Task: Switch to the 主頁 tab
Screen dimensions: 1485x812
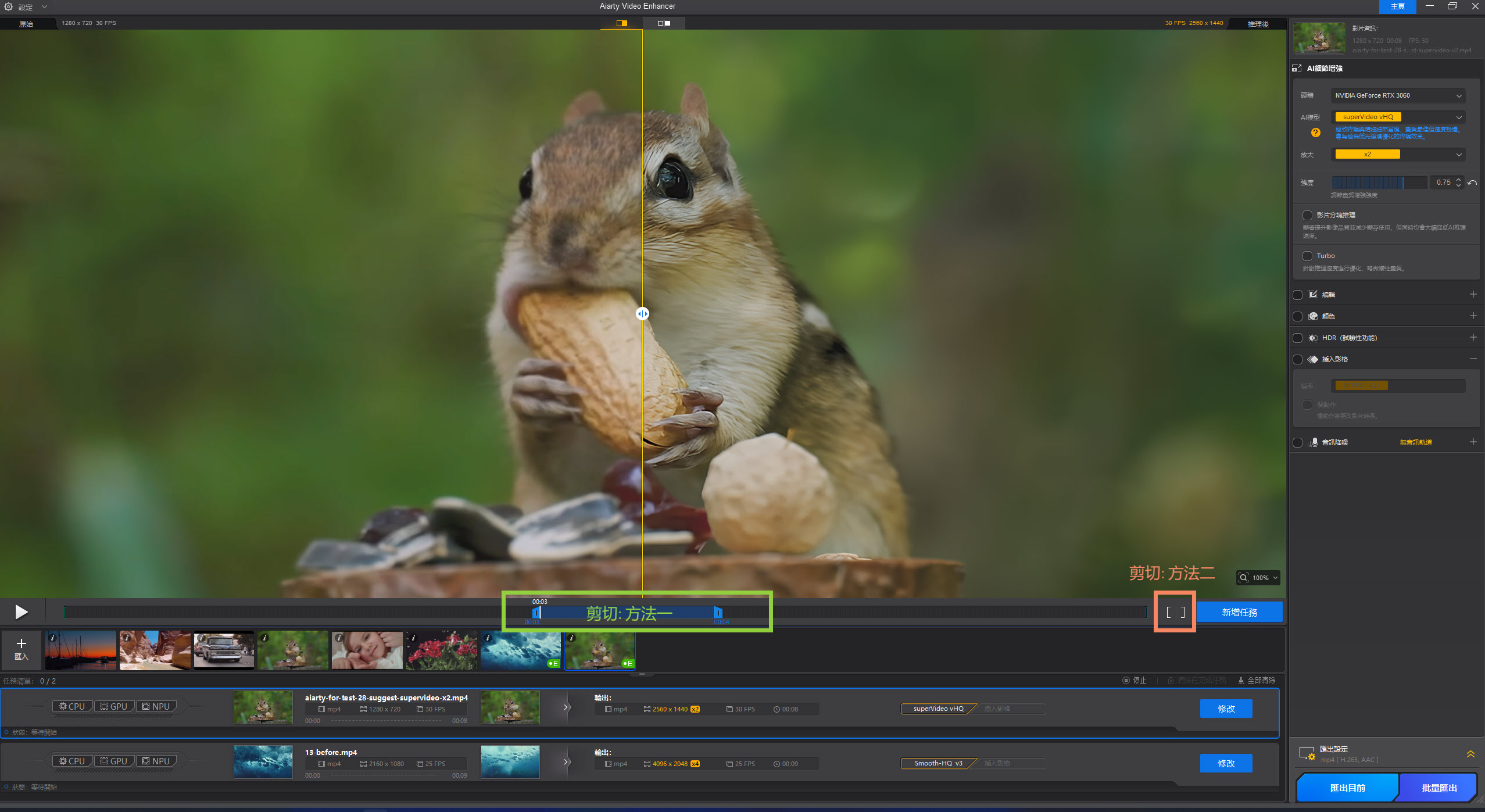Action: tap(1397, 6)
